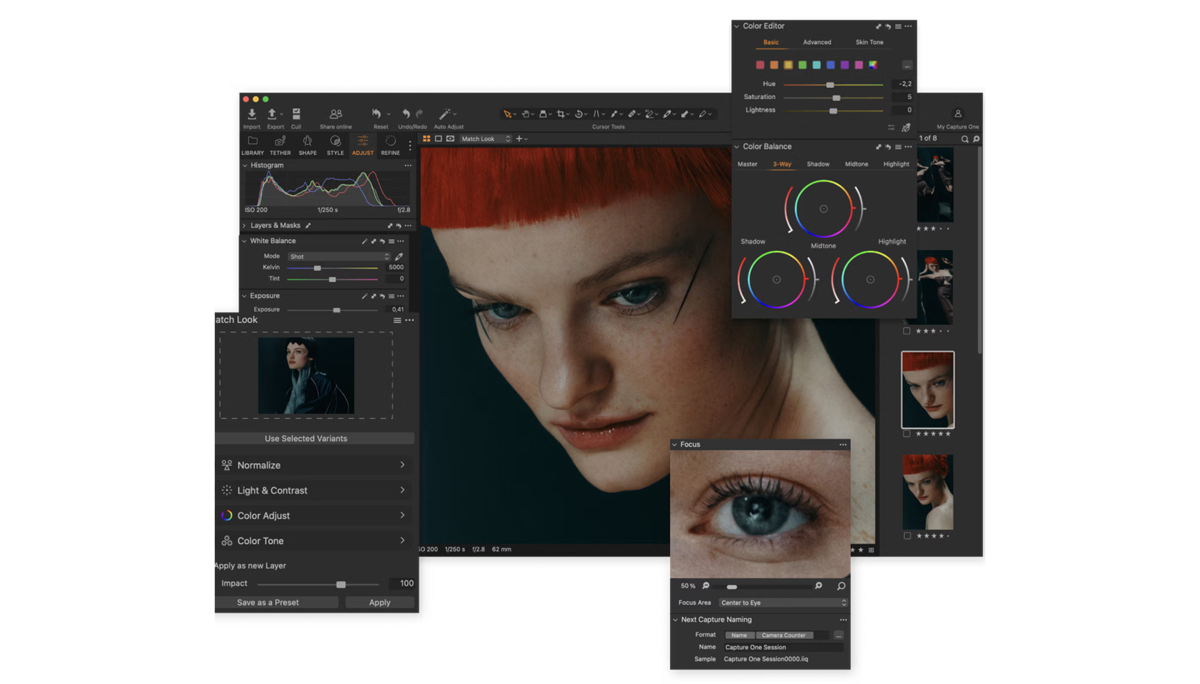Switch to the Advanced Color Editor tab
Image resolution: width=1200 pixels, height=684 pixels.
tap(817, 42)
